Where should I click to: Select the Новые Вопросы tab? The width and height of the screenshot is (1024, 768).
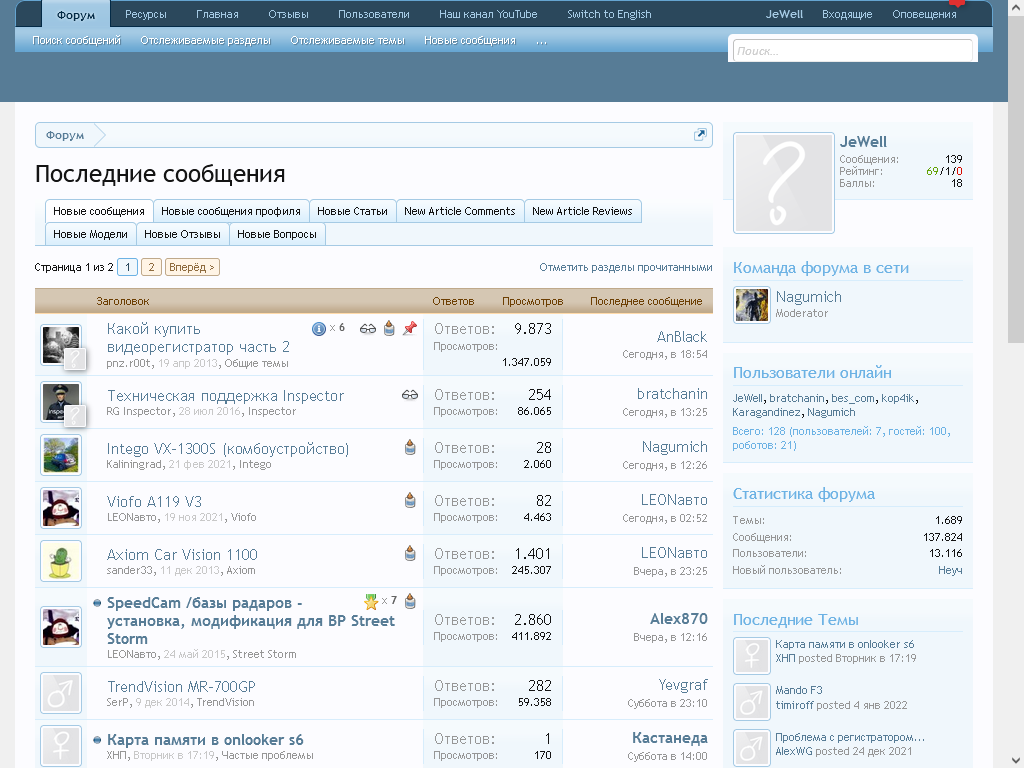pos(277,234)
